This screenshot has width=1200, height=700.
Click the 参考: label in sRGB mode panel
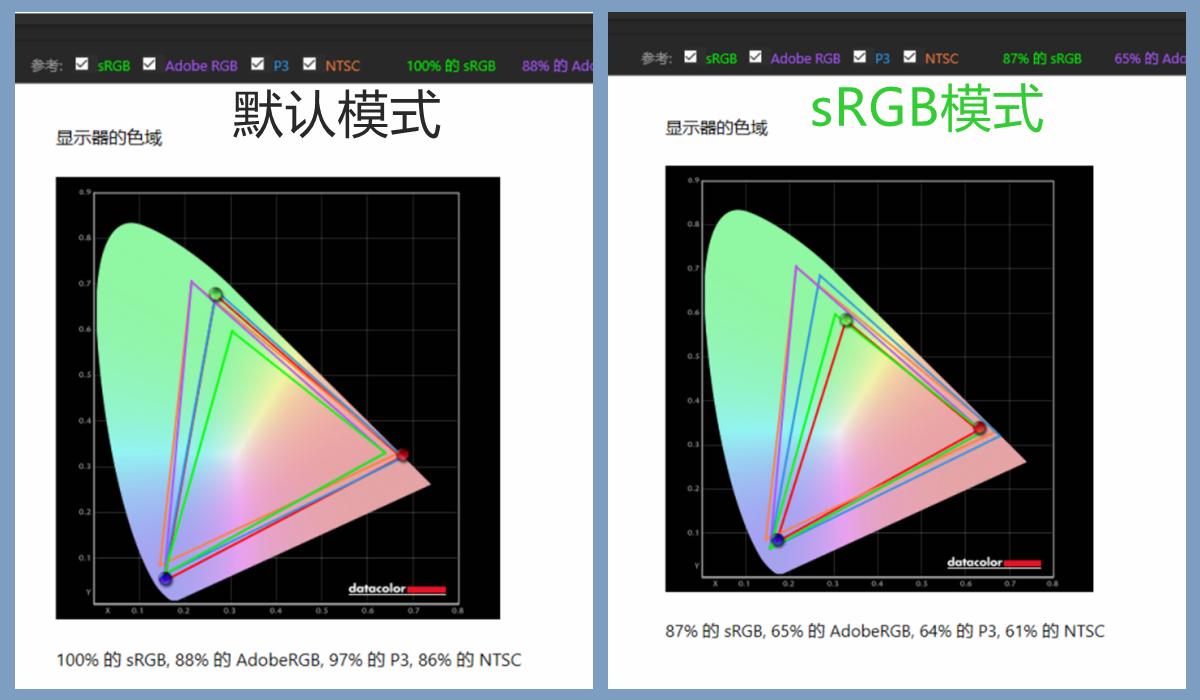click(x=656, y=59)
